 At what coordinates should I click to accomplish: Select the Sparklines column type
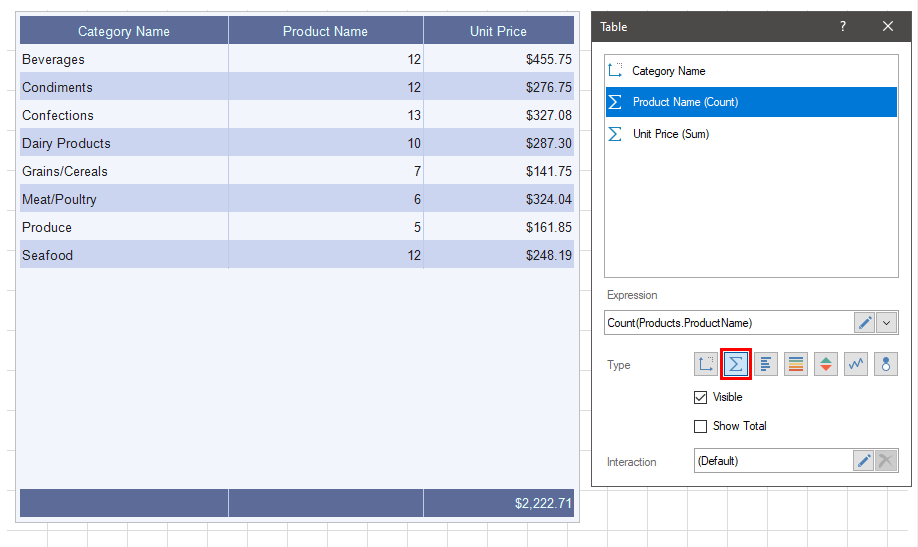click(856, 365)
